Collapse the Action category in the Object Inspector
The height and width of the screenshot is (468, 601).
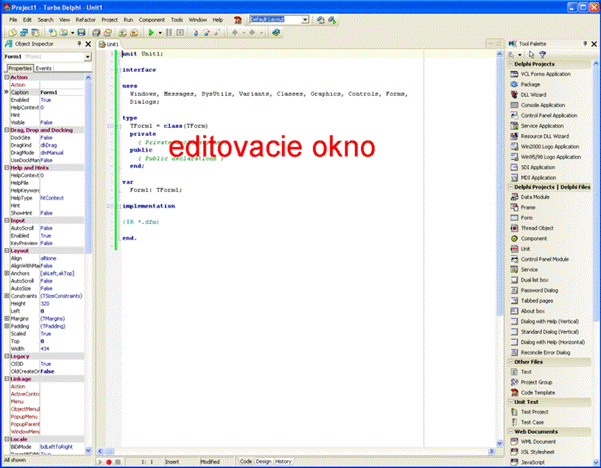pos(7,77)
